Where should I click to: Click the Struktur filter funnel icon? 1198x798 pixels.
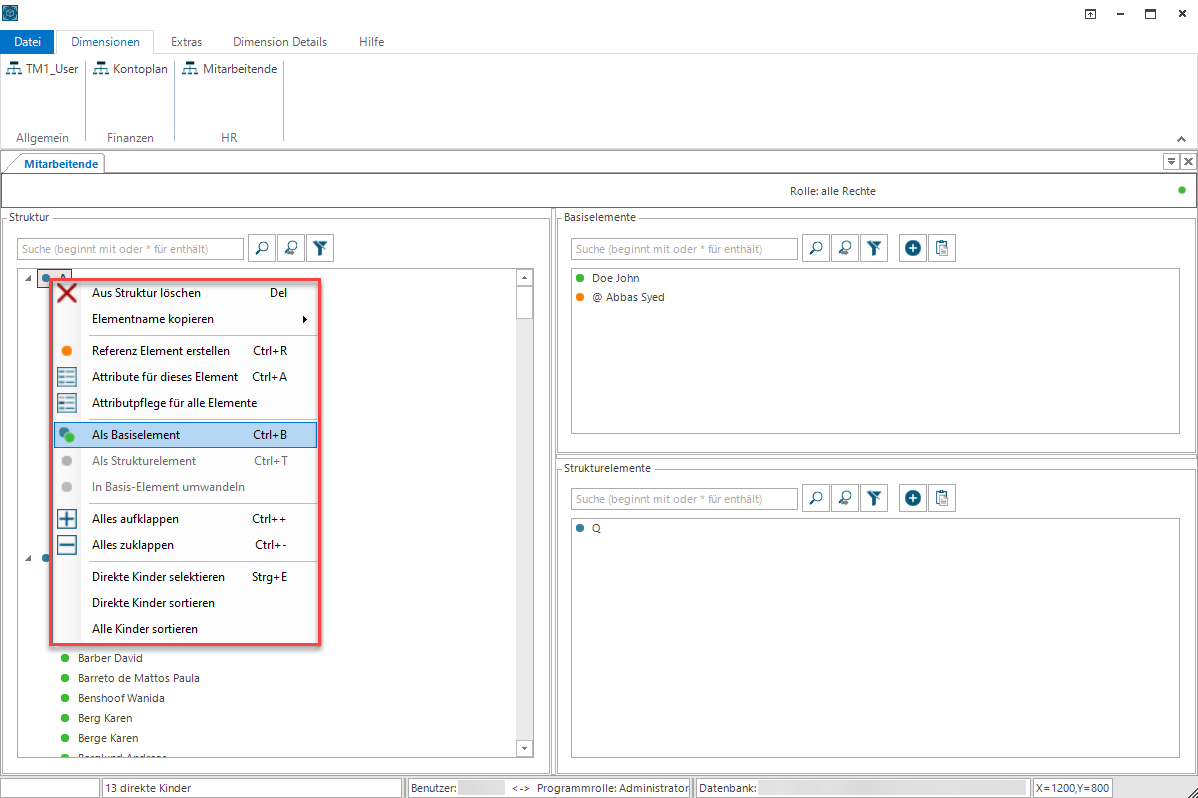[320, 248]
